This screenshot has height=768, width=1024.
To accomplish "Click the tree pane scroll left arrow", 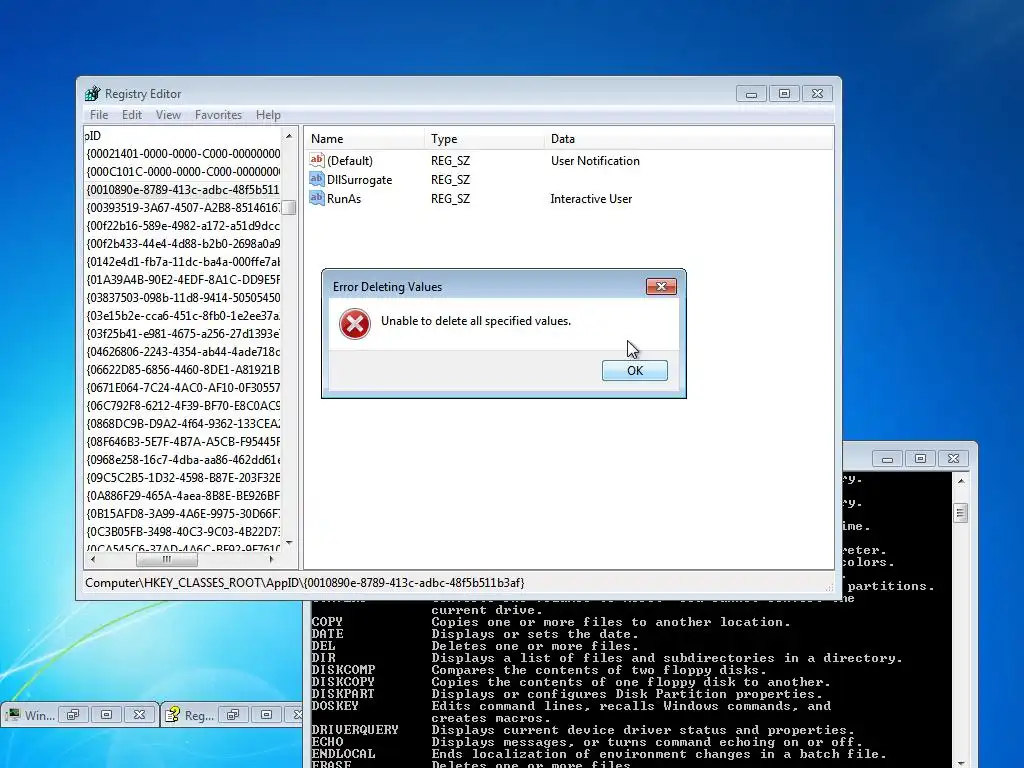I will click(93, 560).
